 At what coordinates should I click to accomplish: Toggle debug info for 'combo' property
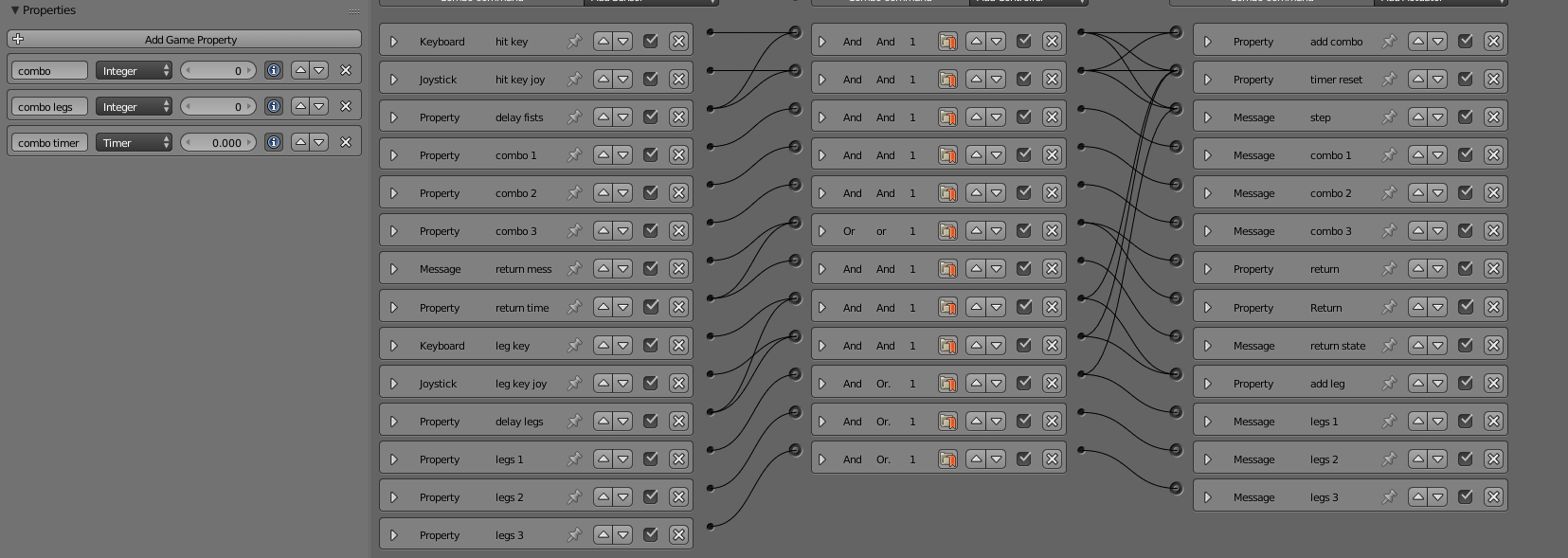(273, 70)
